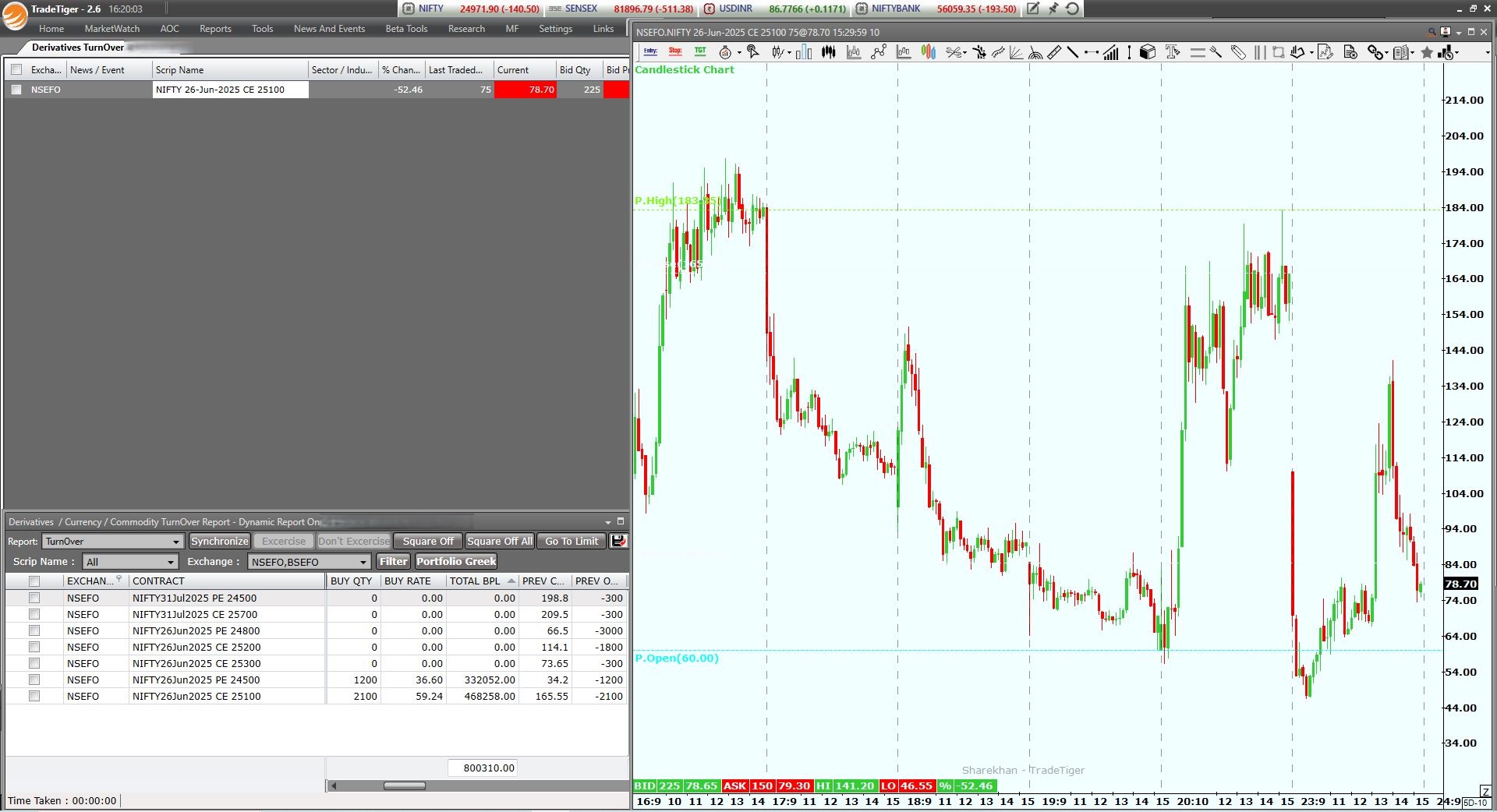Select the vertical line tool
The width and height of the screenshot is (1497, 812).
coord(1129,52)
